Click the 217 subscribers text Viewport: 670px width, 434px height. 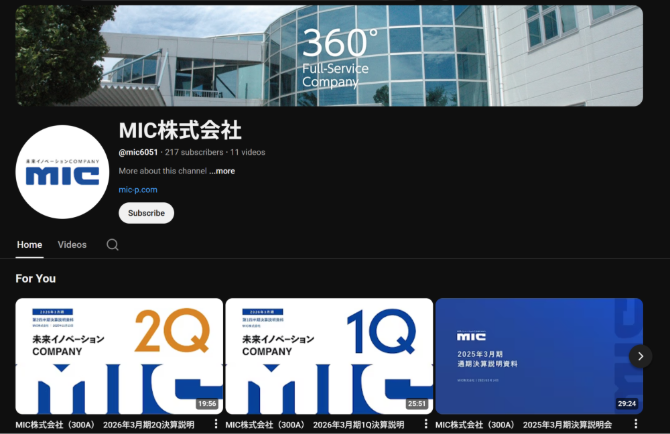tap(194, 152)
